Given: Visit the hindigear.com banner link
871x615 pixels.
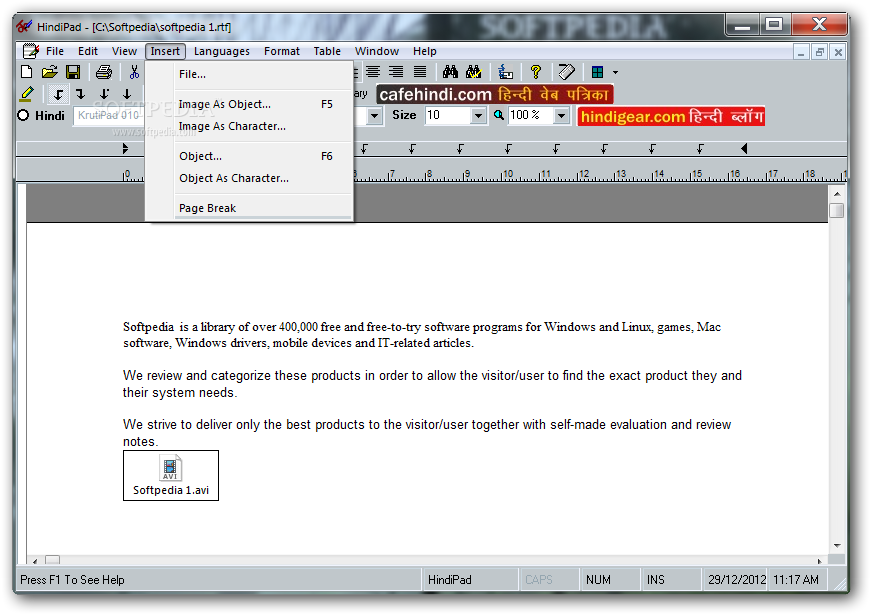Looking at the screenshot, I should [x=670, y=116].
